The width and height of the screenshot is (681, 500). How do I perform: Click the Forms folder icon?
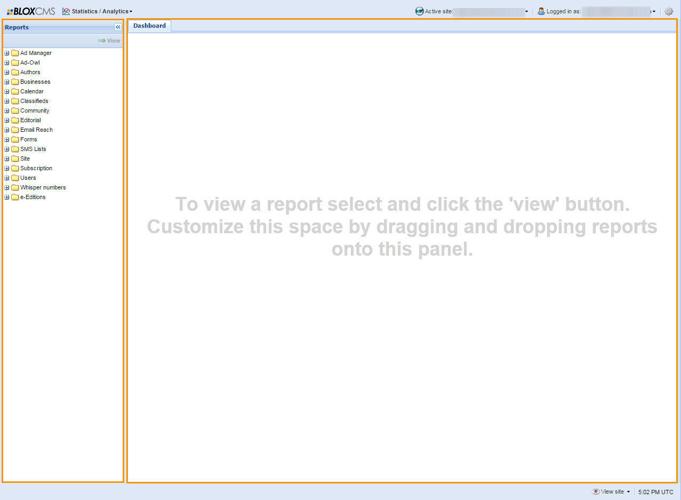(15, 139)
